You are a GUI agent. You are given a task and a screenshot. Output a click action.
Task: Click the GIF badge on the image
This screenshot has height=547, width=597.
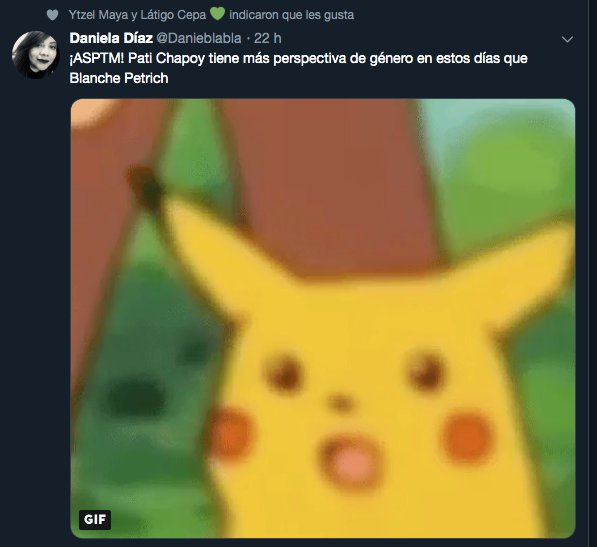point(95,520)
